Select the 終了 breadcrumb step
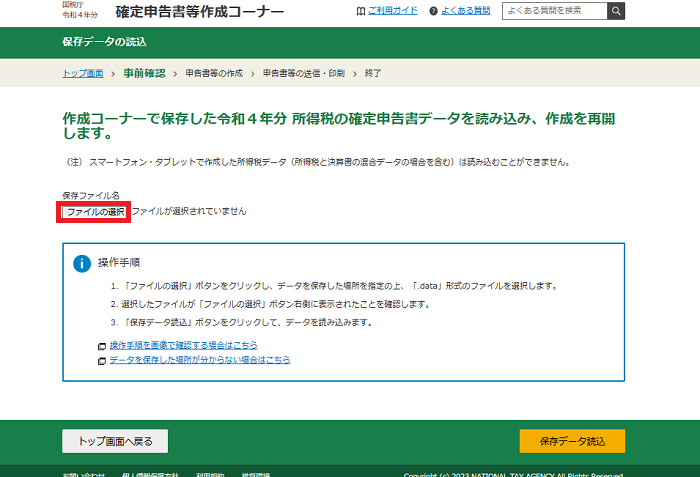Viewport: 700px width, 477px height. tap(373, 73)
